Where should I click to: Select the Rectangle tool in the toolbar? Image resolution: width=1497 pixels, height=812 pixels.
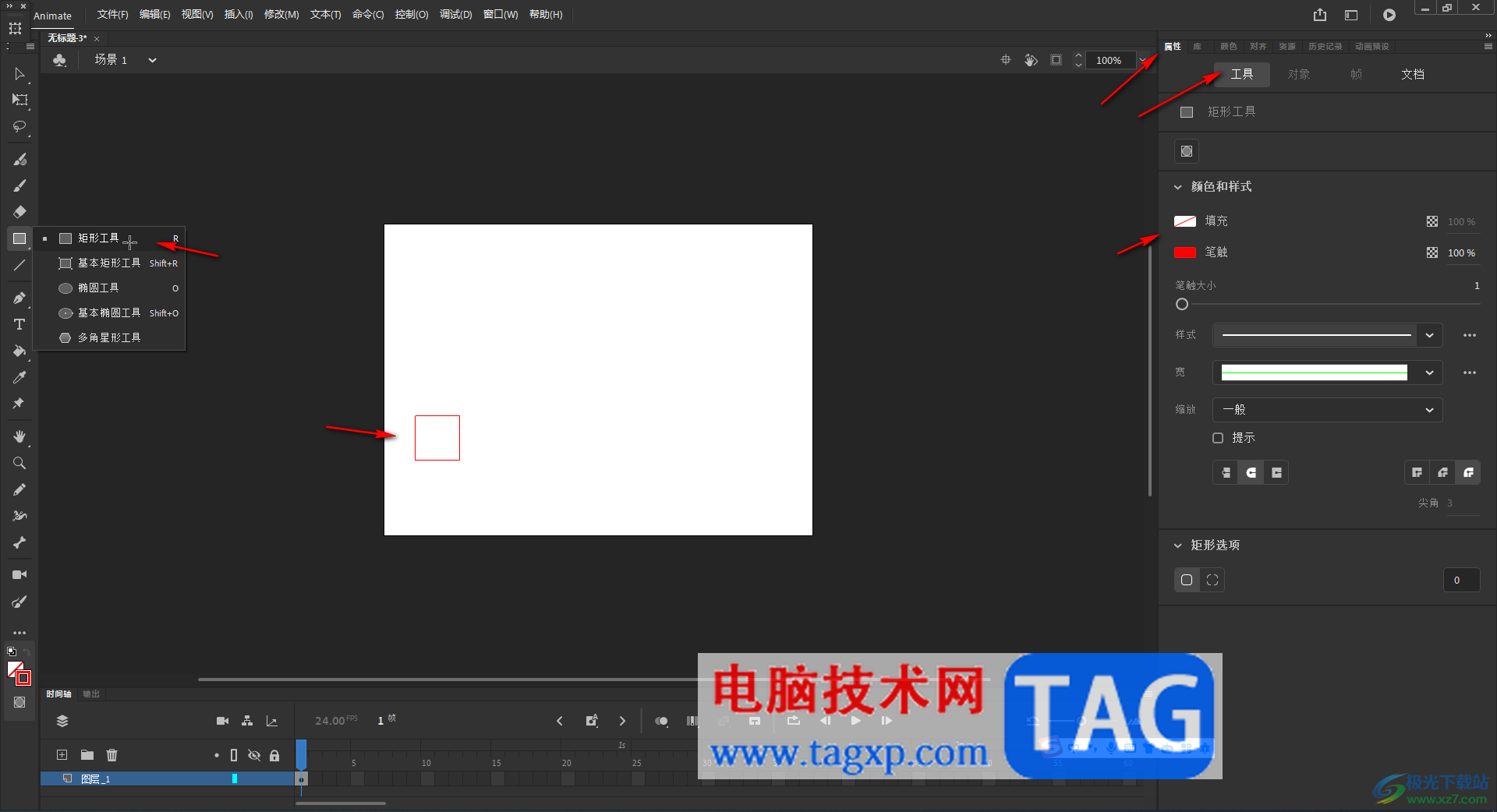click(19, 238)
